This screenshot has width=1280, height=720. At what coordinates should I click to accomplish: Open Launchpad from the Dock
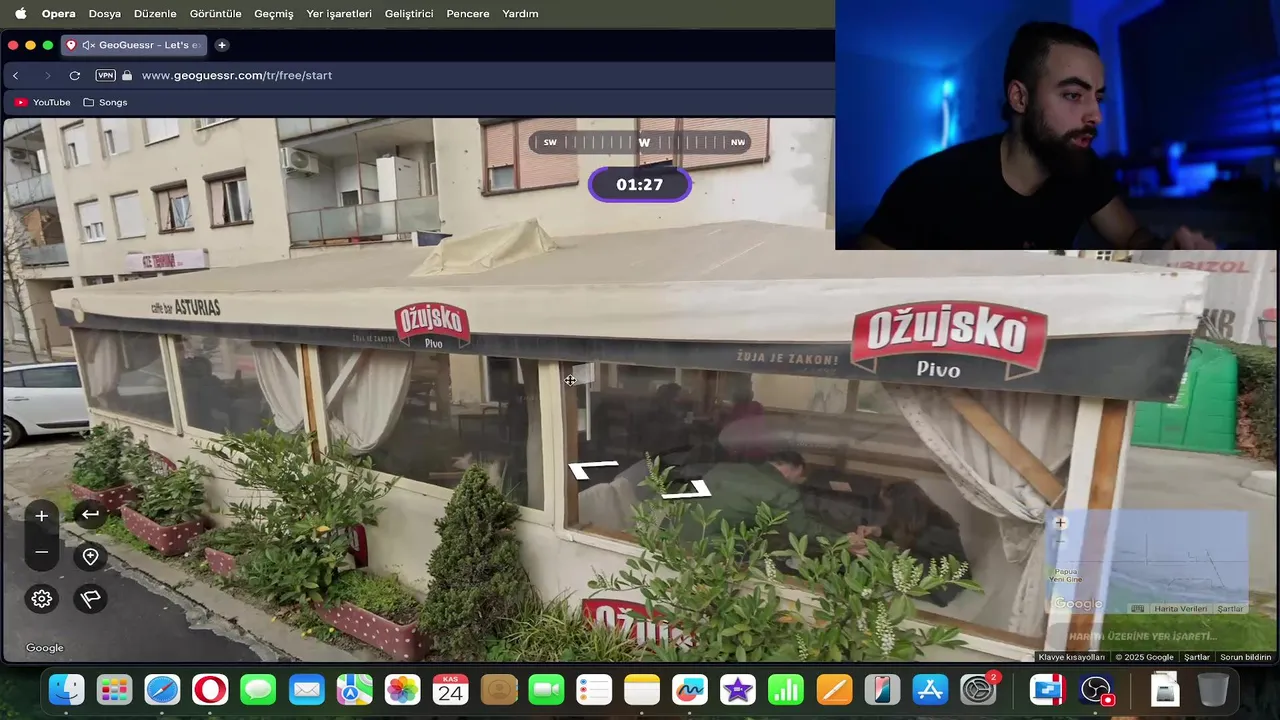click(114, 690)
